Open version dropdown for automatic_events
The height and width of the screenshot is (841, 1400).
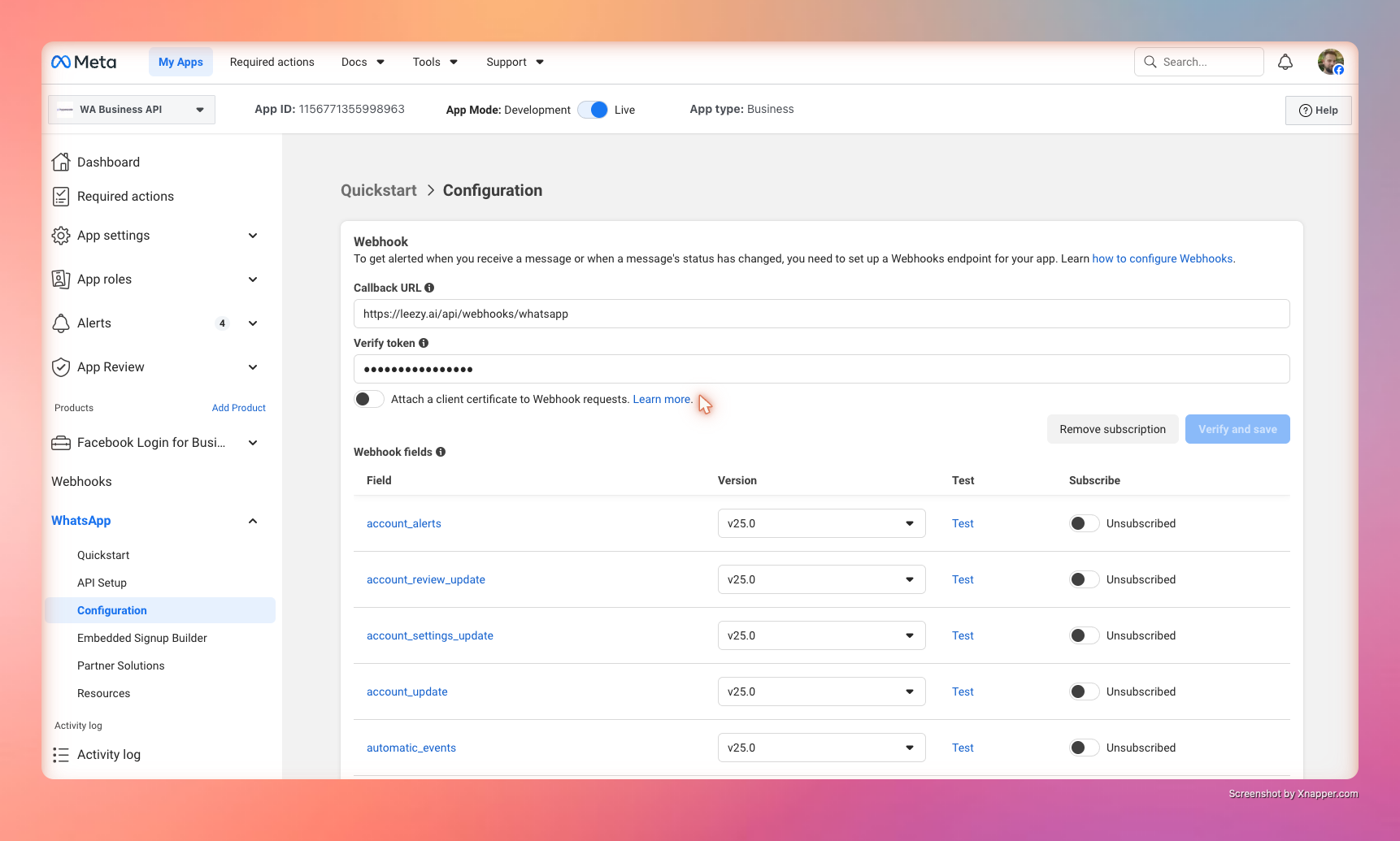click(x=821, y=748)
